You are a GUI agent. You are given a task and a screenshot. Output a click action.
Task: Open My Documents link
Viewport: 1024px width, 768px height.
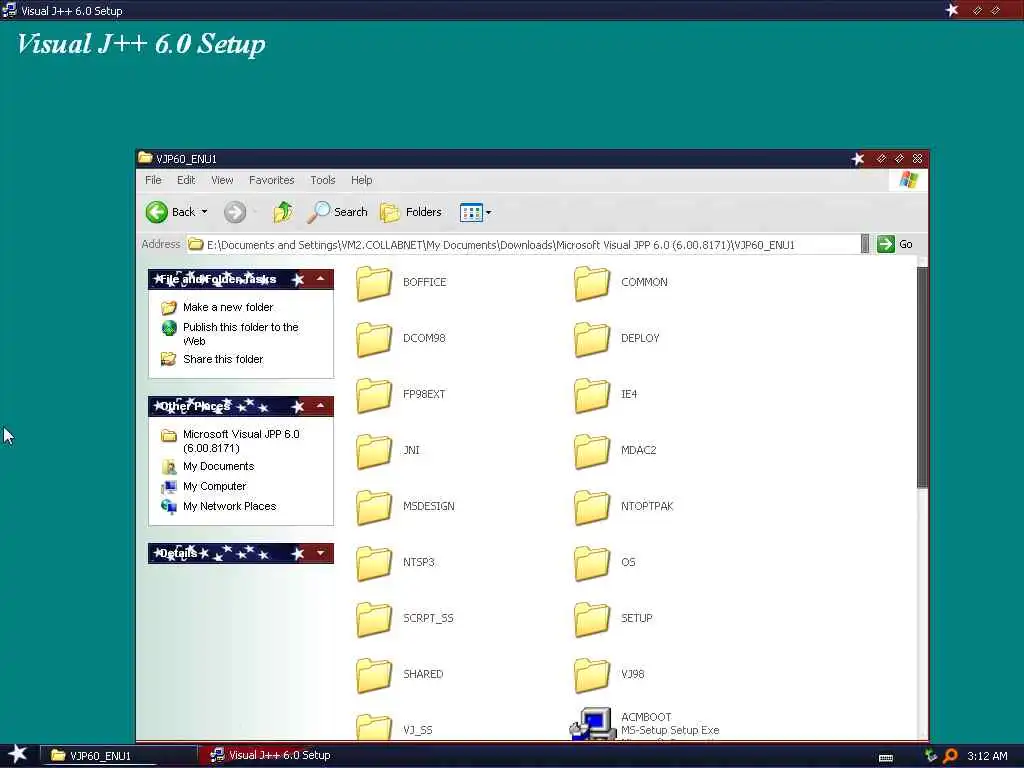click(x=218, y=466)
